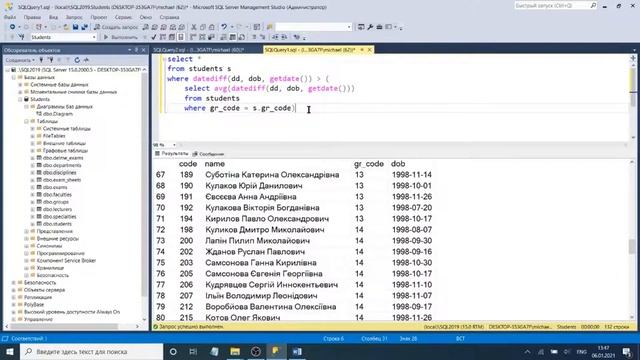
Task: Click the Connect plug icon in Object Explorer
Action: point(41,60)
